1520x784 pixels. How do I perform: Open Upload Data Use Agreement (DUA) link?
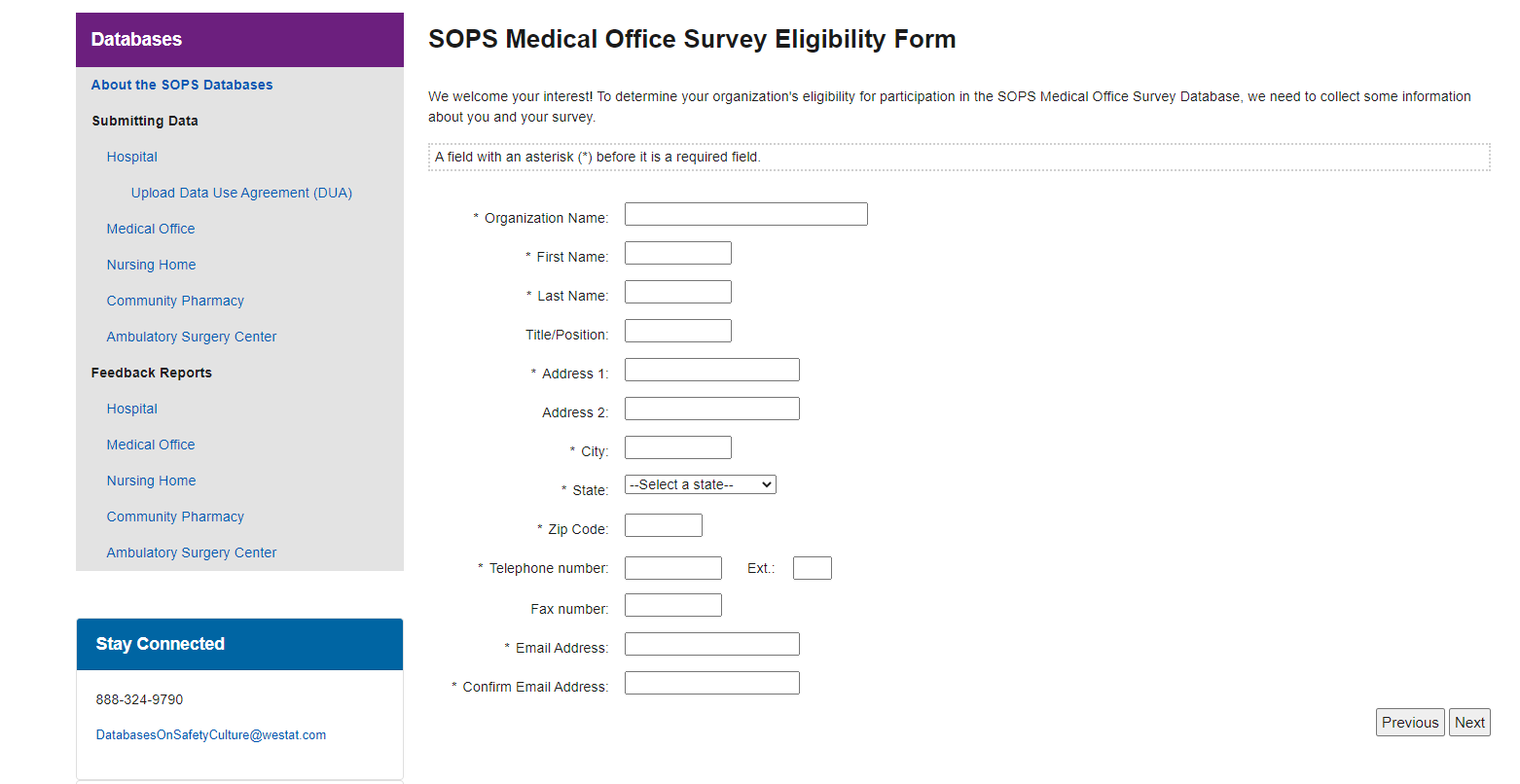point(241,193)
